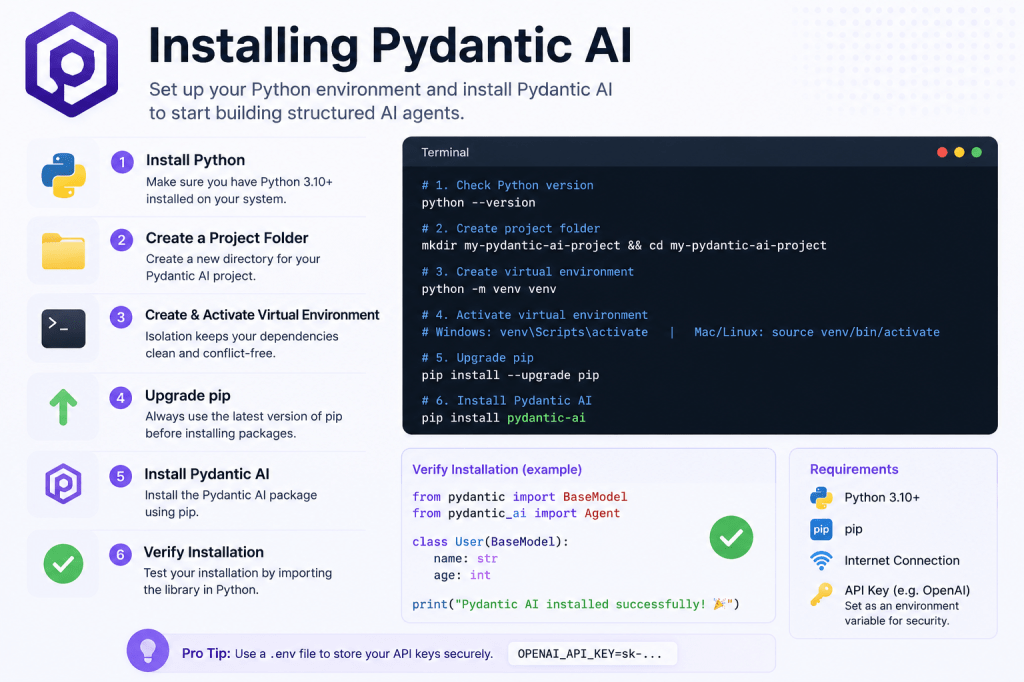
Task: Click the '# 3. Create virtual environment' comment
Action: coord(528,272)
